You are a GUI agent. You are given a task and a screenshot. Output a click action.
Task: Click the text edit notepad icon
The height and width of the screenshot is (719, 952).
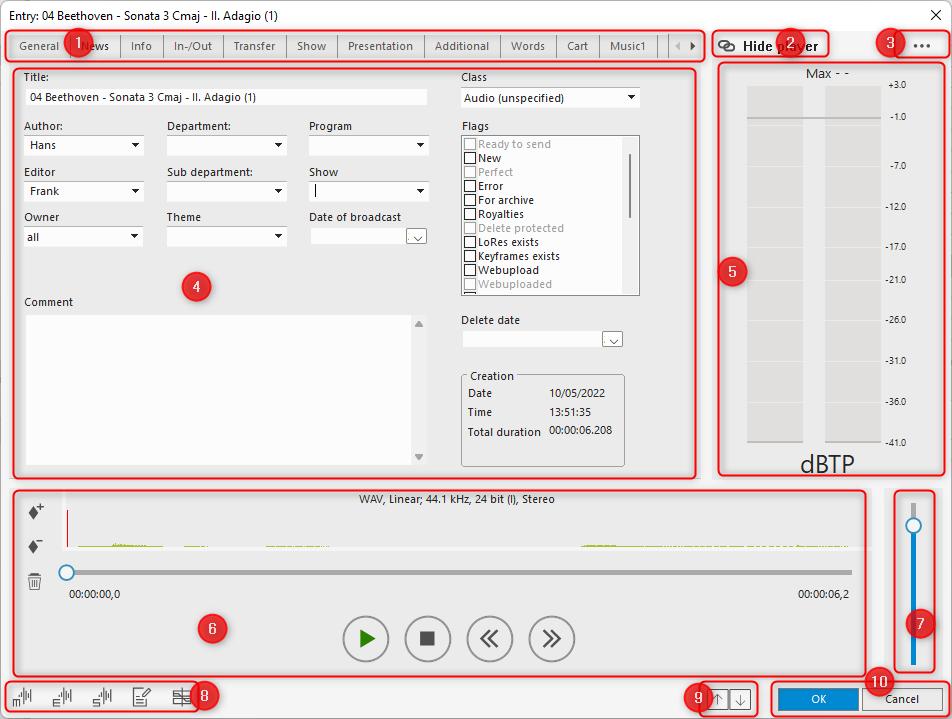click(142, 697)
